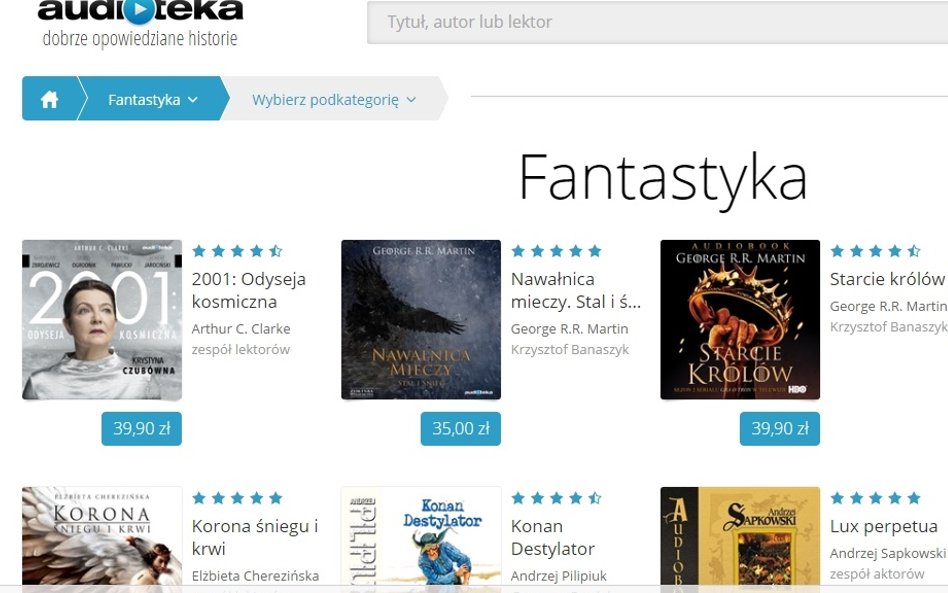Buy 2001: Odyseja kosmiczna for 39,90 zł
Viewport: 948px width, 593px height.
coord(141,429)
